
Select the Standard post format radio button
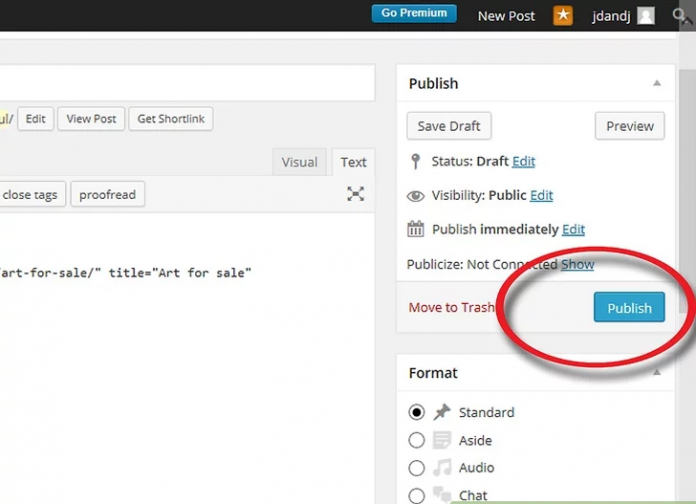point(417,412)
